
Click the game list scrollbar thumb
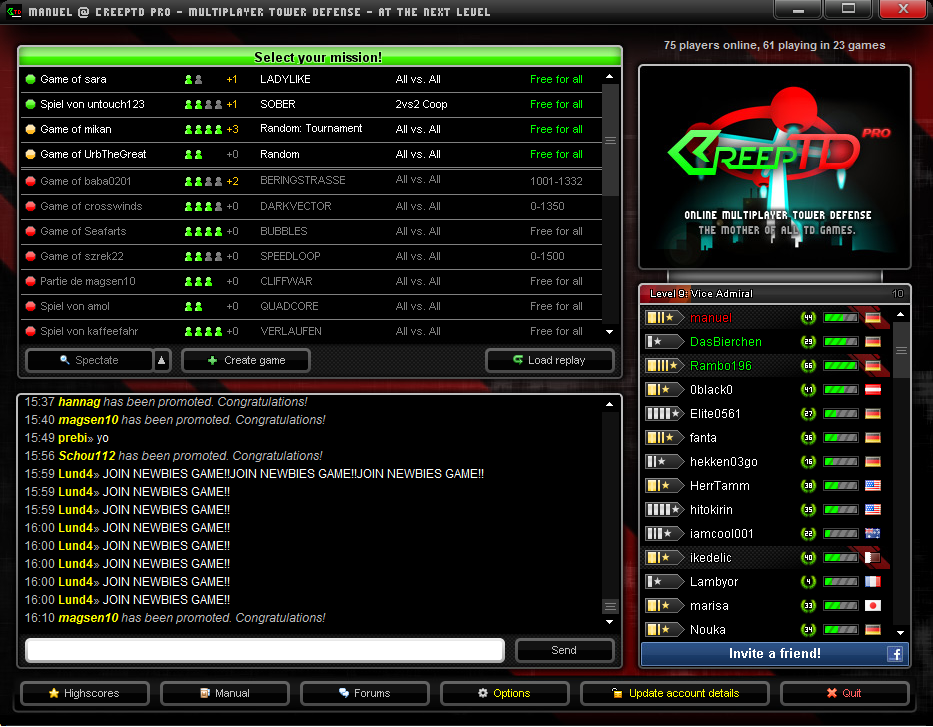pyautogui.click(x=610, y=140)
